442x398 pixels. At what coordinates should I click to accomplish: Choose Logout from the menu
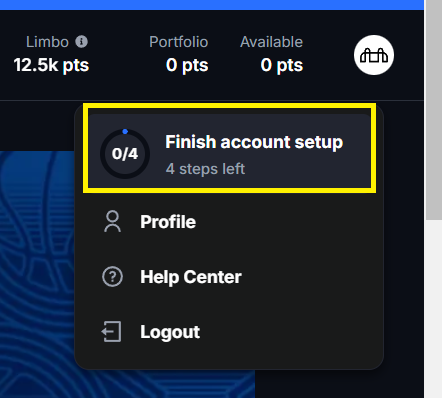click(229, 332)
